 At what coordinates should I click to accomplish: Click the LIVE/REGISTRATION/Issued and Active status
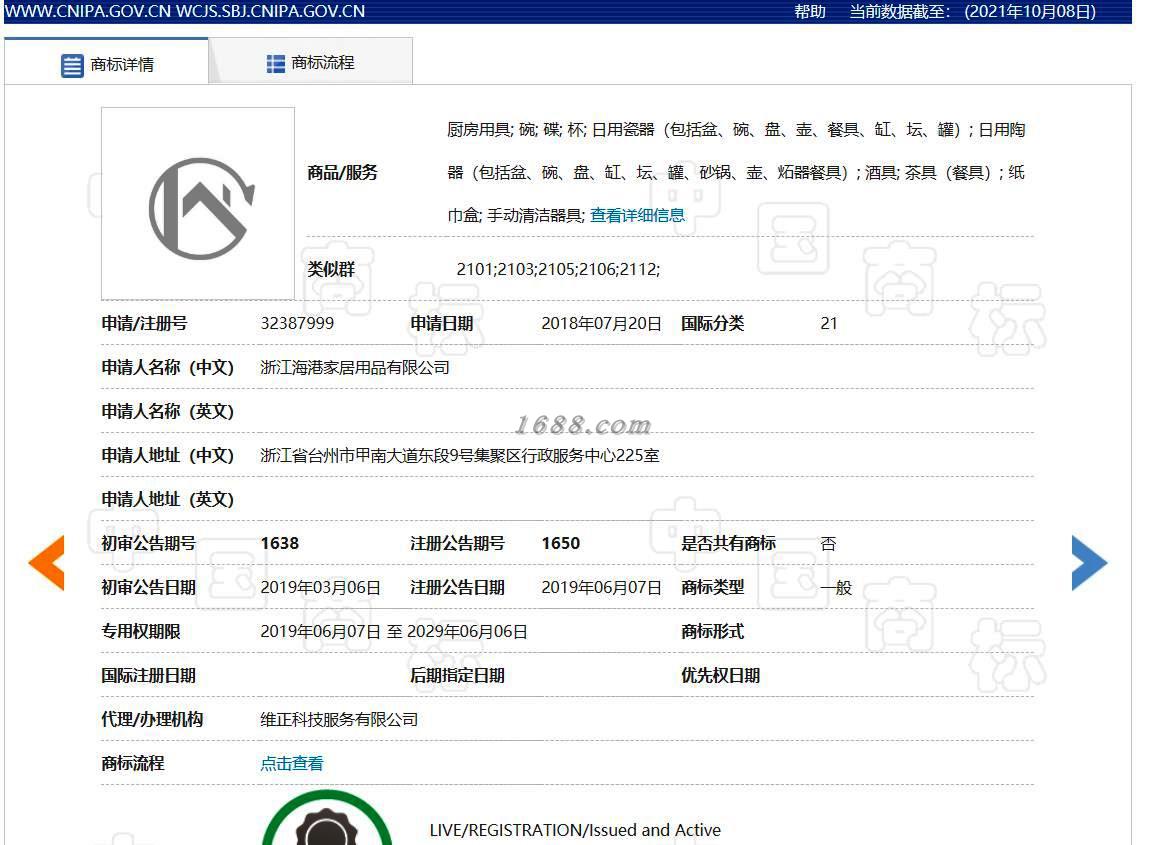point(575,830)
